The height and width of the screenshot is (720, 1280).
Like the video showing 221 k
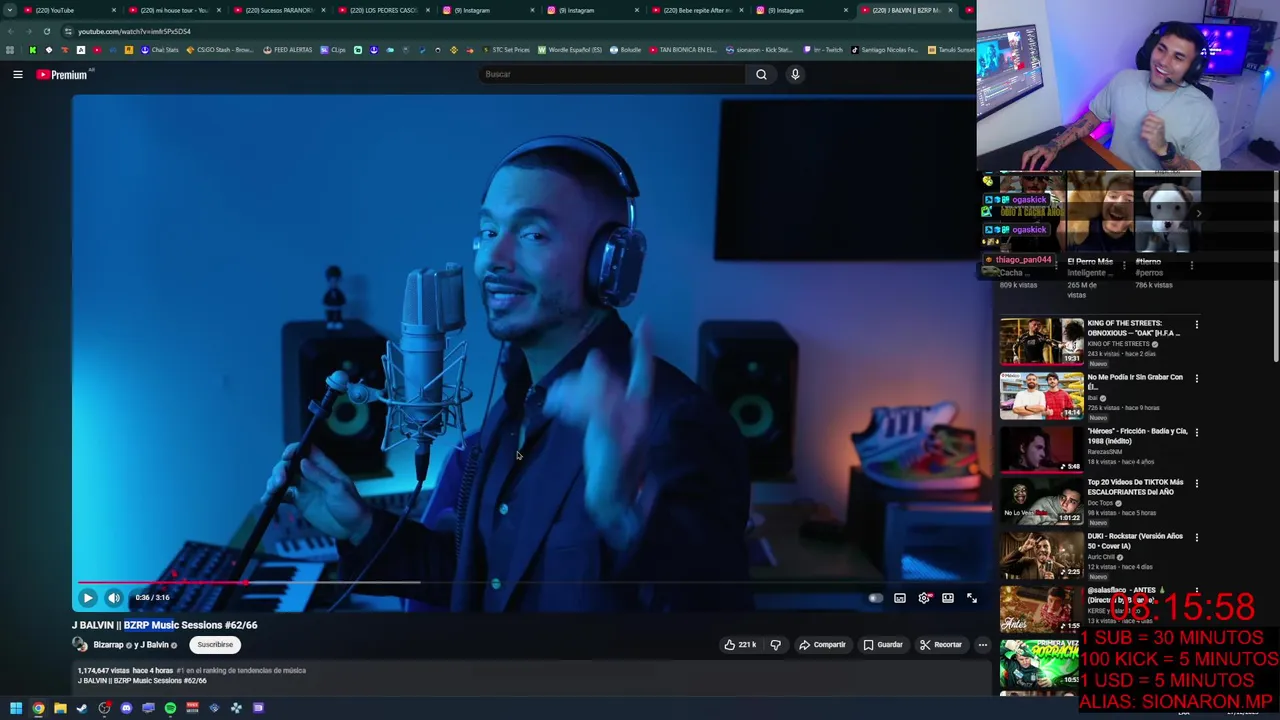click(x=740, y=645)
